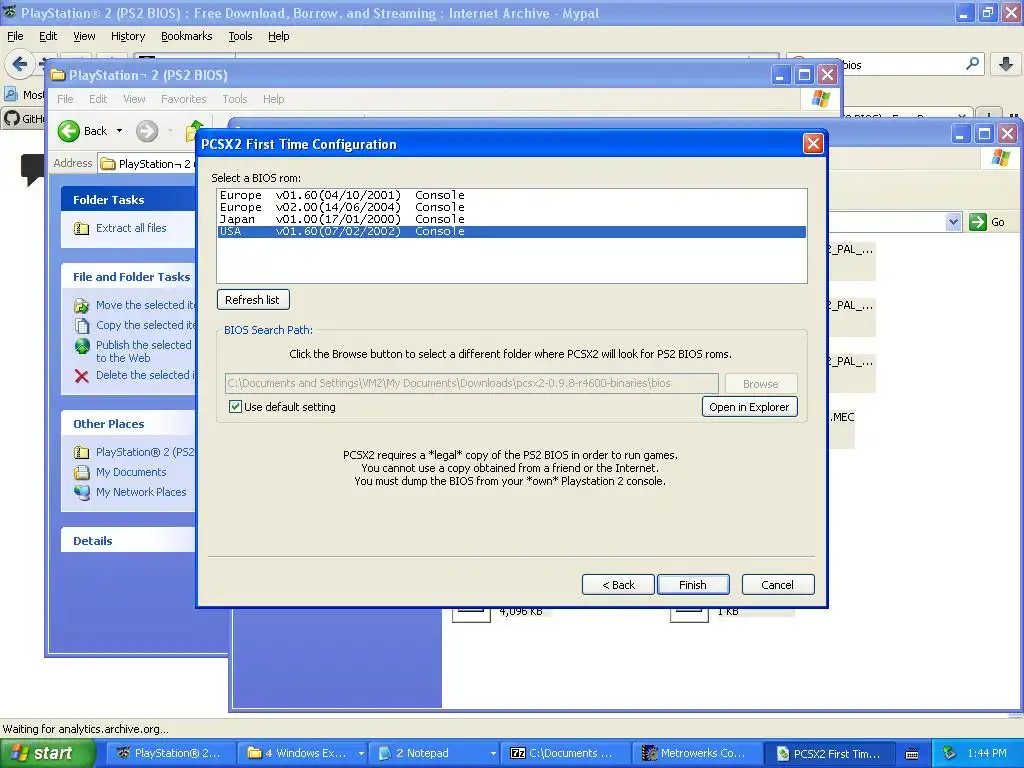The height and width of the screenshot is (768, 1024).
Task: Switch to PCSX2 First Time taskbar item
Action: pyautogui.click(x=829, y=753)
